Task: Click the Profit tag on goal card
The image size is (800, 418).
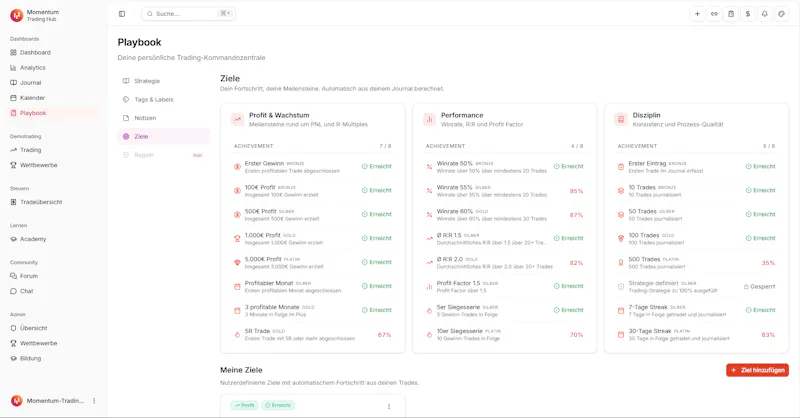Action: click(x=244, y=405)
